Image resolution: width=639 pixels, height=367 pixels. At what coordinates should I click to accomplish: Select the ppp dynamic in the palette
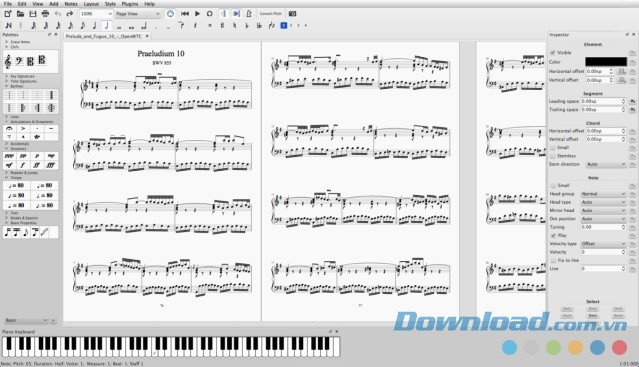[9, 156]
